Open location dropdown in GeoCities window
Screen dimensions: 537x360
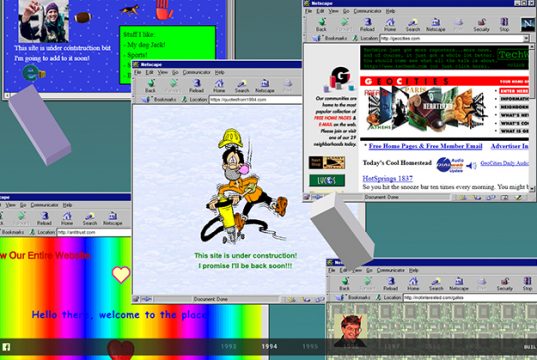pos(526,38)
